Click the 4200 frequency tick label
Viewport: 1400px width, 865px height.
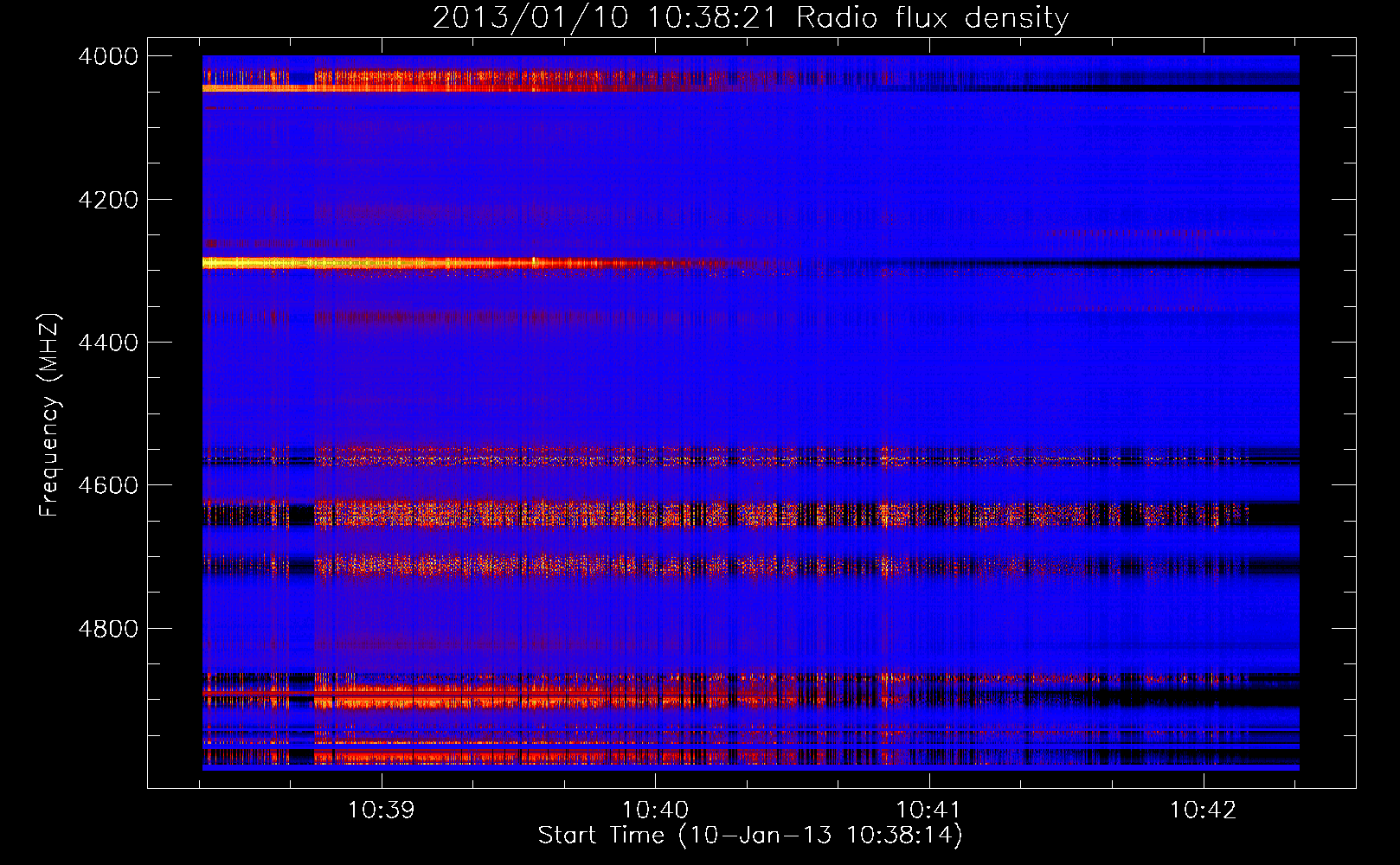(x=108, y=200)
